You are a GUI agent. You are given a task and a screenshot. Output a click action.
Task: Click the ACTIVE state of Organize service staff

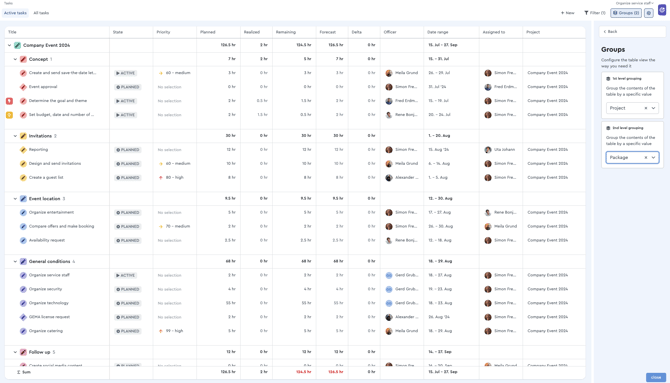[x=125, y=275]
